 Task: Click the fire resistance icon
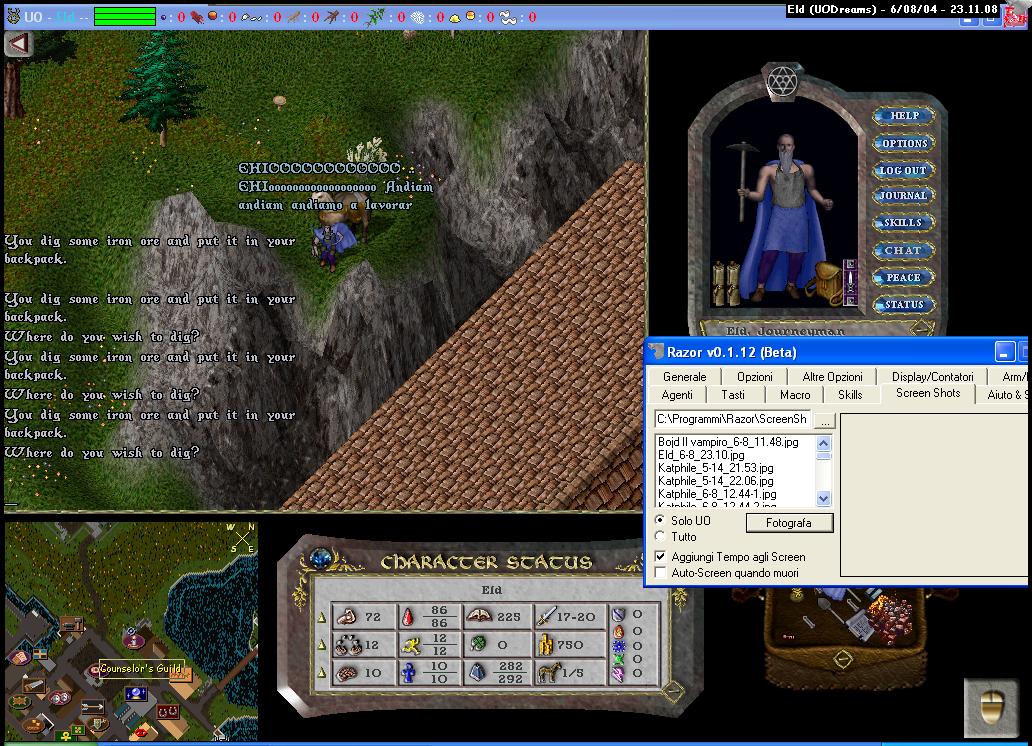click(x=618, y=631)
